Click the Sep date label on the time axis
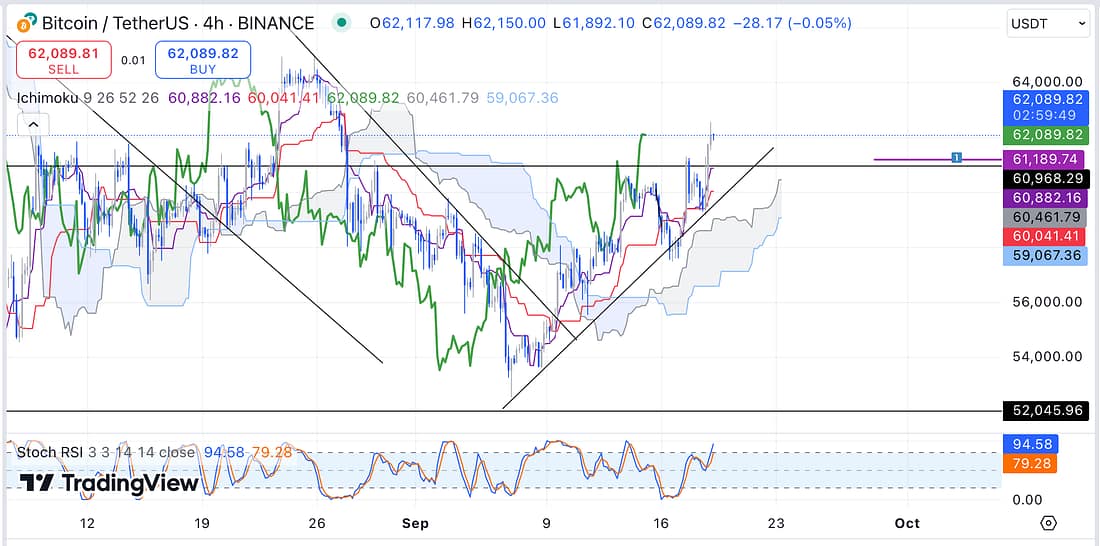Image resolution: width=1100 pixels, height=546 pixels. (x=414, y=523)
